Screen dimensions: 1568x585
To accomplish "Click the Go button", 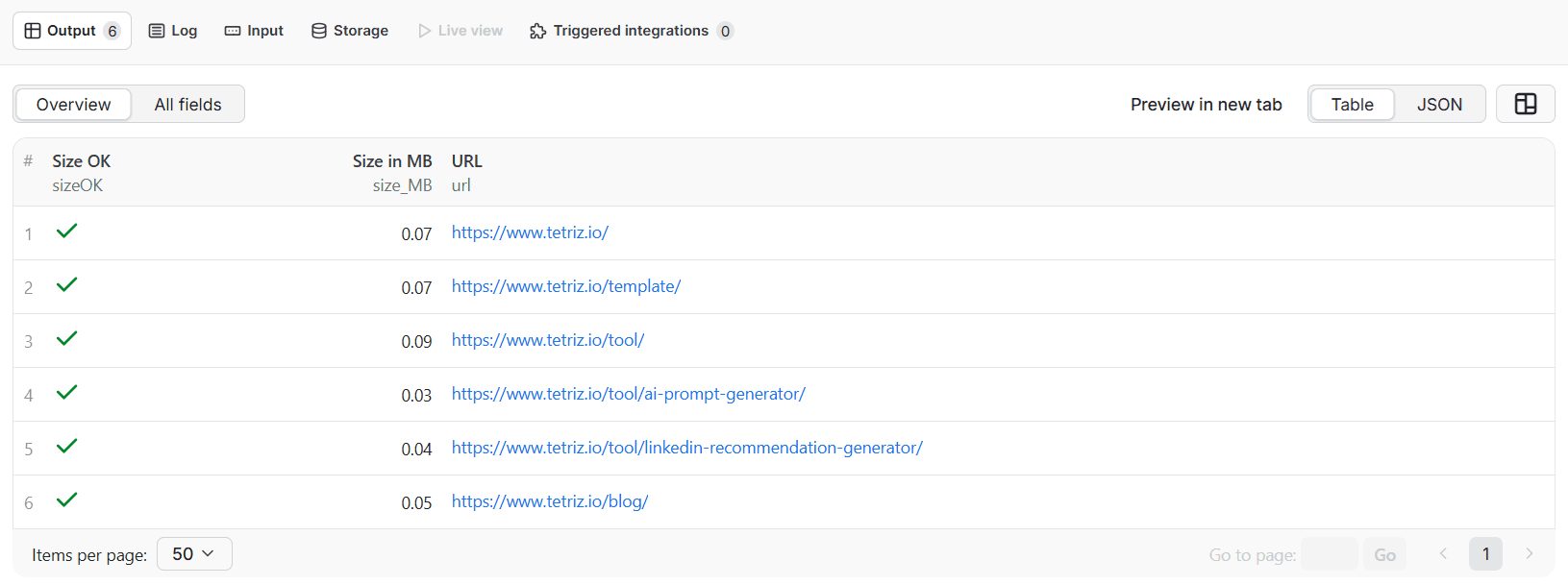I will point(1384,554).
